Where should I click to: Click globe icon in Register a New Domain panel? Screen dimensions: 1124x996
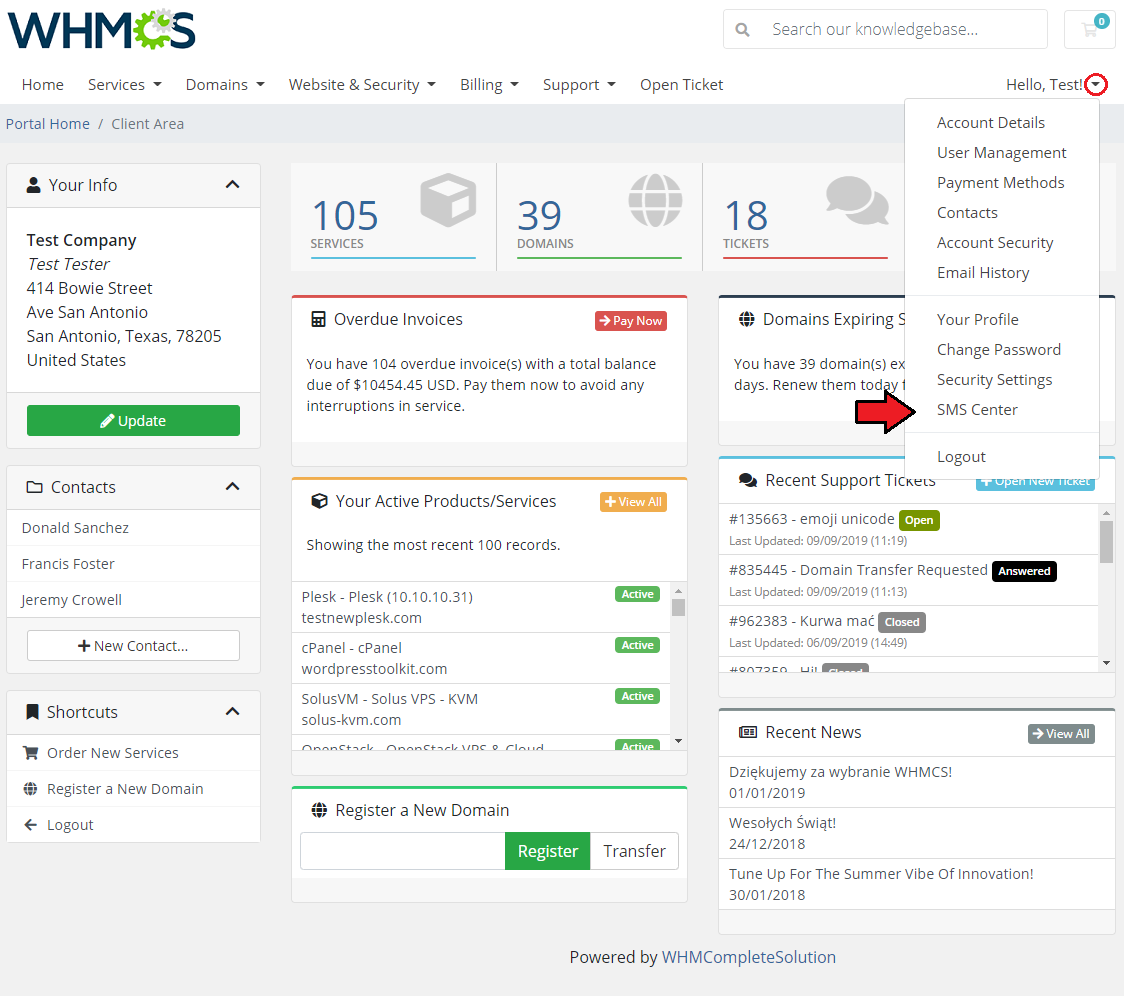tap(319, 810)
